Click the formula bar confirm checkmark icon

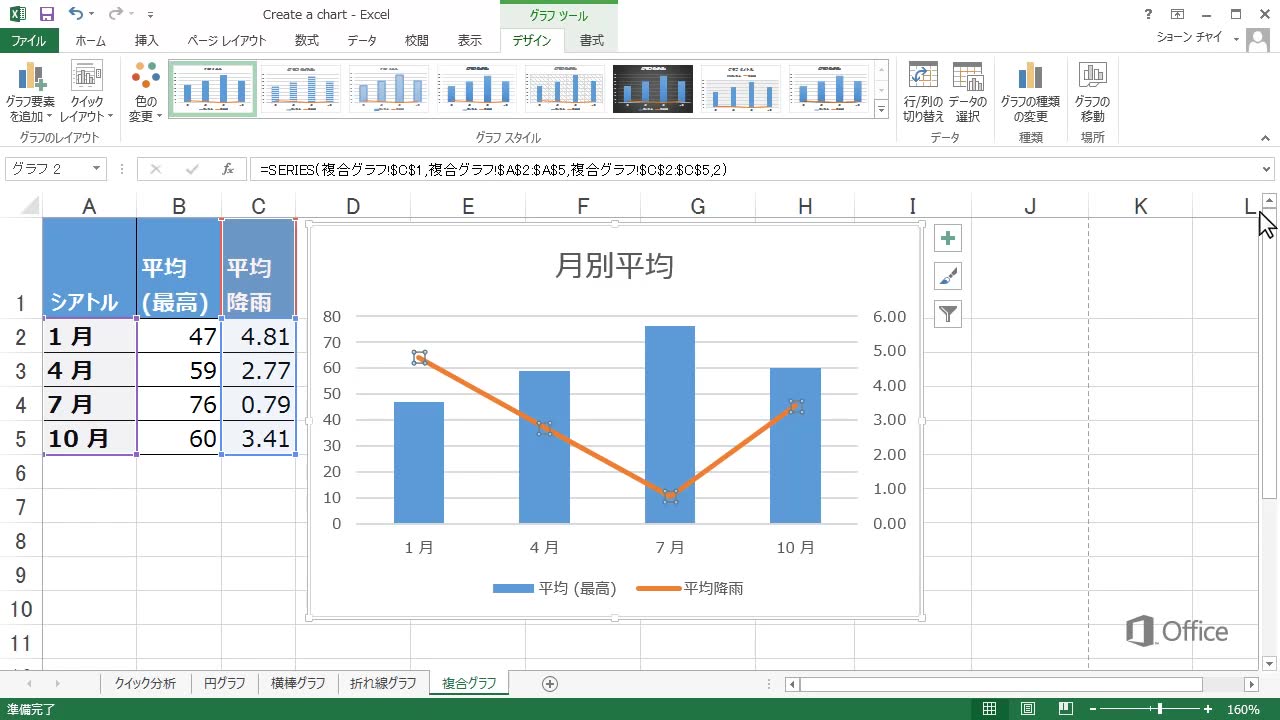pos(192,169)
